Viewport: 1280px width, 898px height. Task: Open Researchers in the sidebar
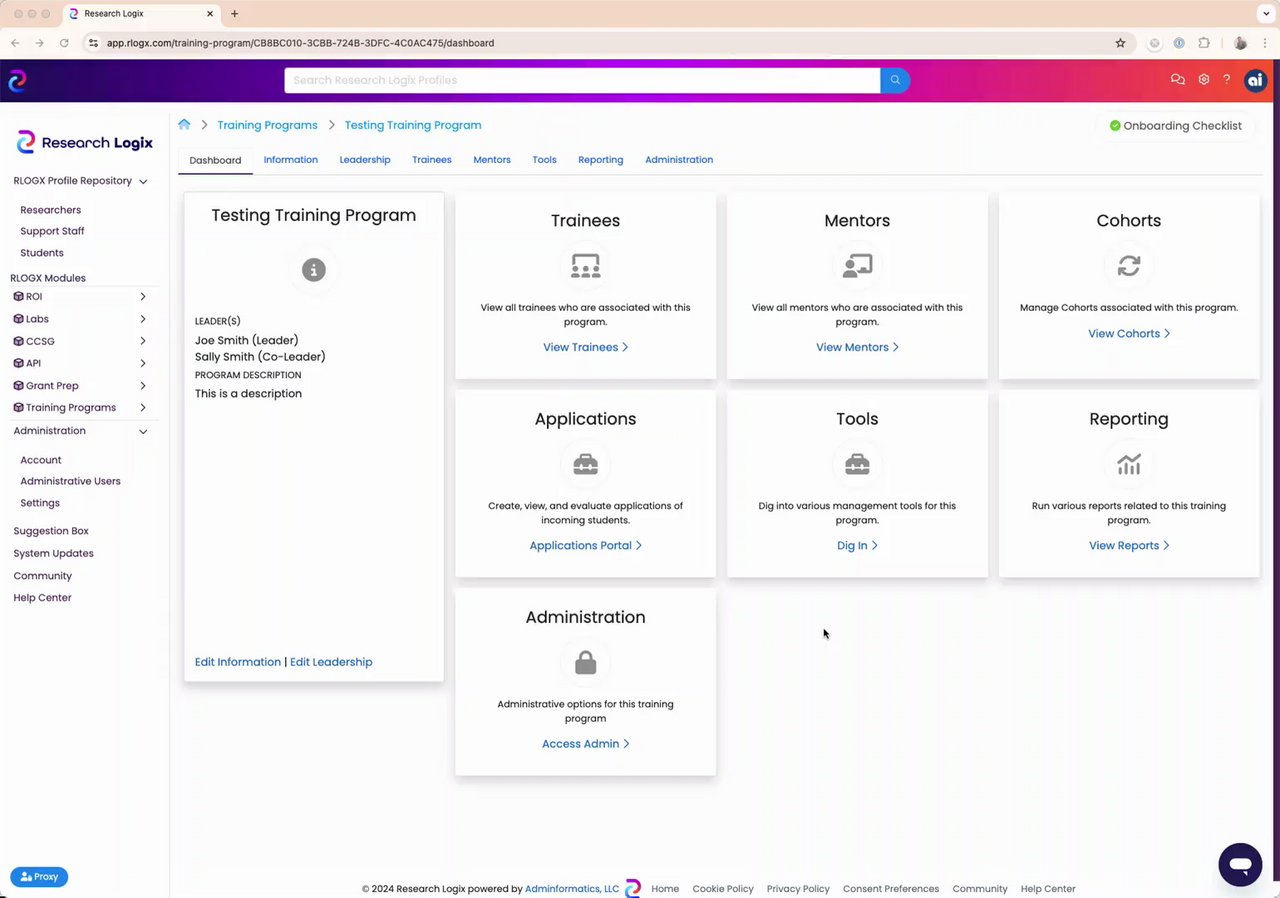(51, 210)
